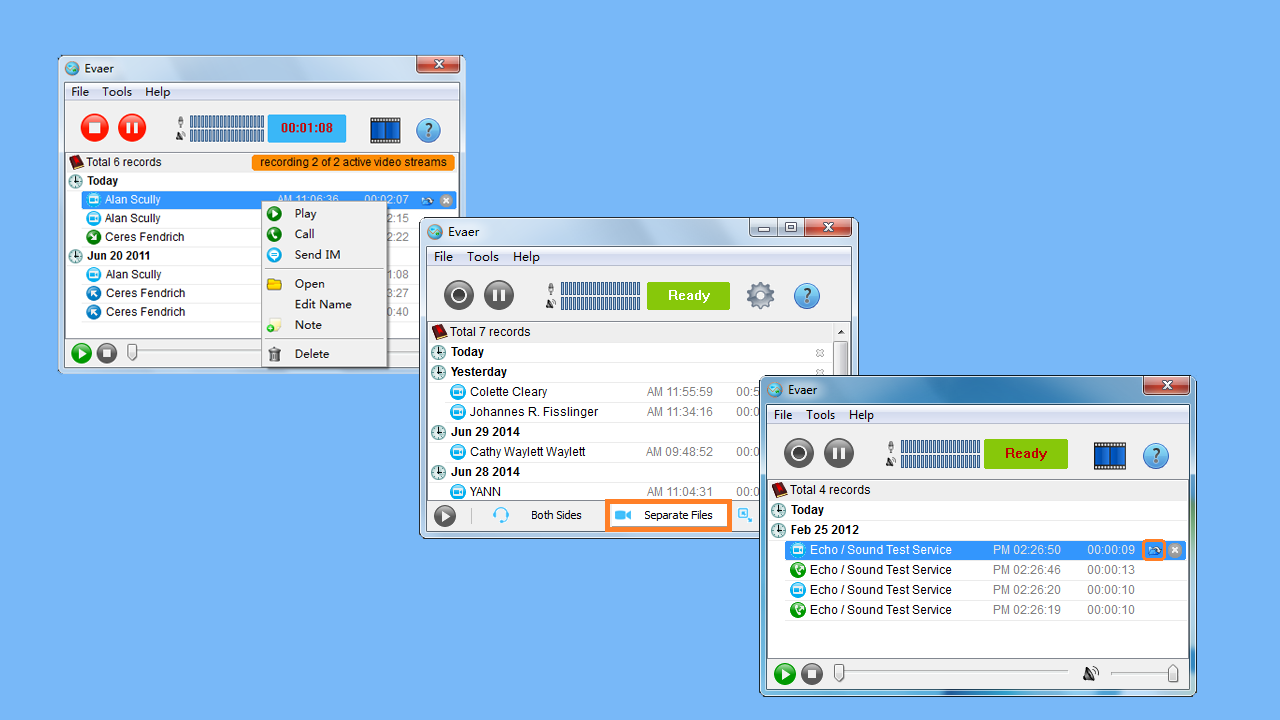
Task: Start recording in the 7-records window
Action: tap(459, 295)
